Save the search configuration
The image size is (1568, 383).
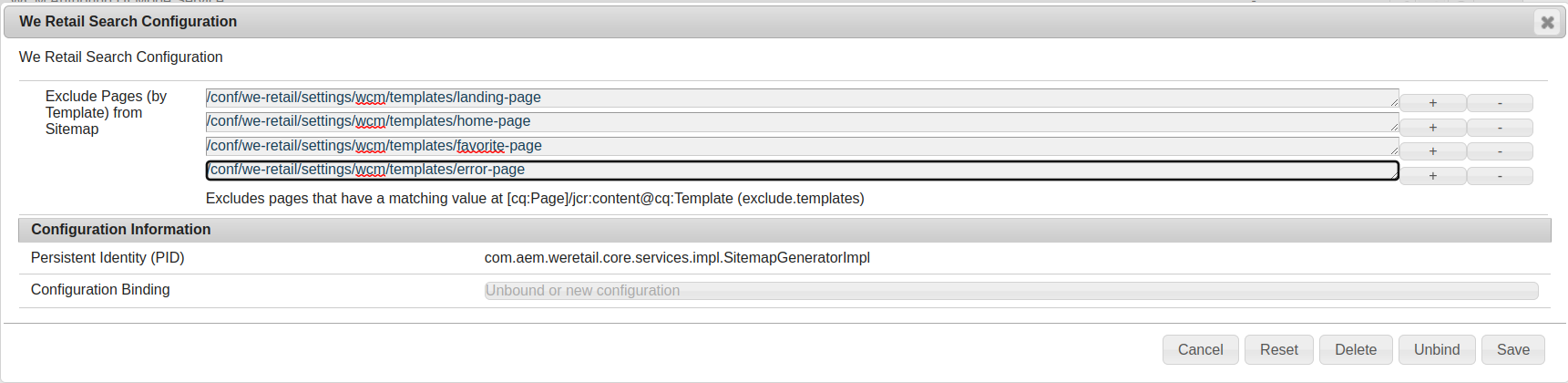click(1512, 350)
